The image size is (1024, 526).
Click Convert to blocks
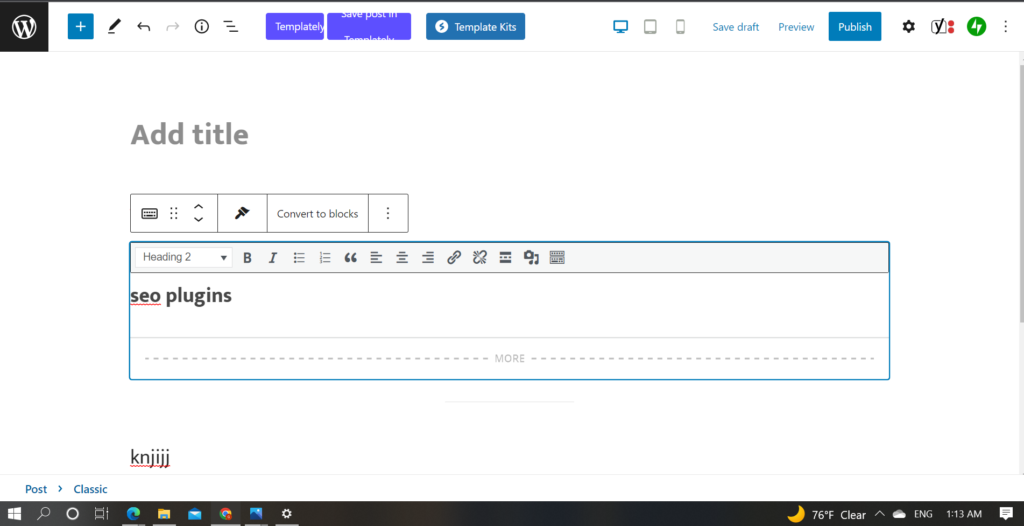pyautogui.click(x=317, y=213)
